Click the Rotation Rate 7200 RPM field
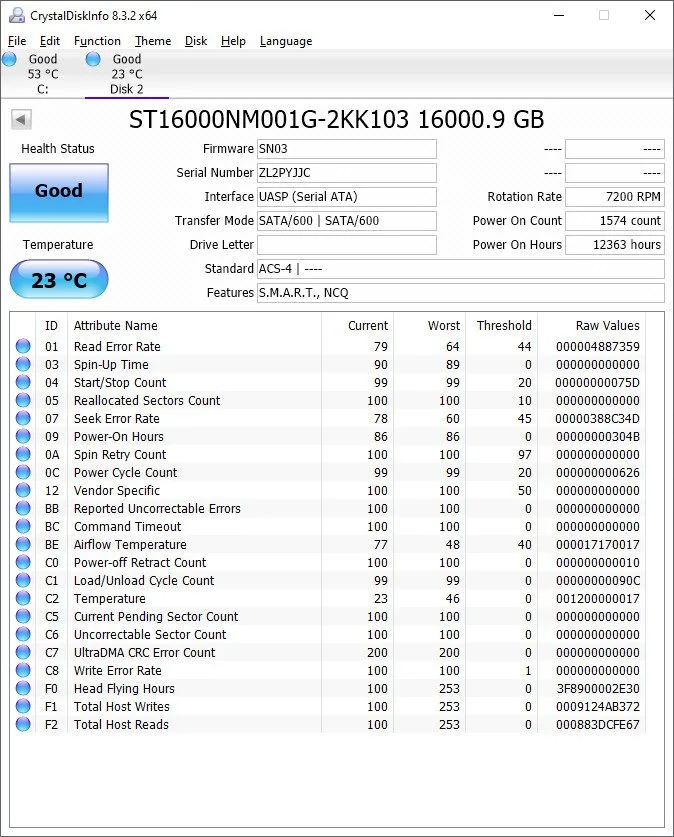Image resolution: width=674 pixels, height=837 pixels. (x=615, y=197)
